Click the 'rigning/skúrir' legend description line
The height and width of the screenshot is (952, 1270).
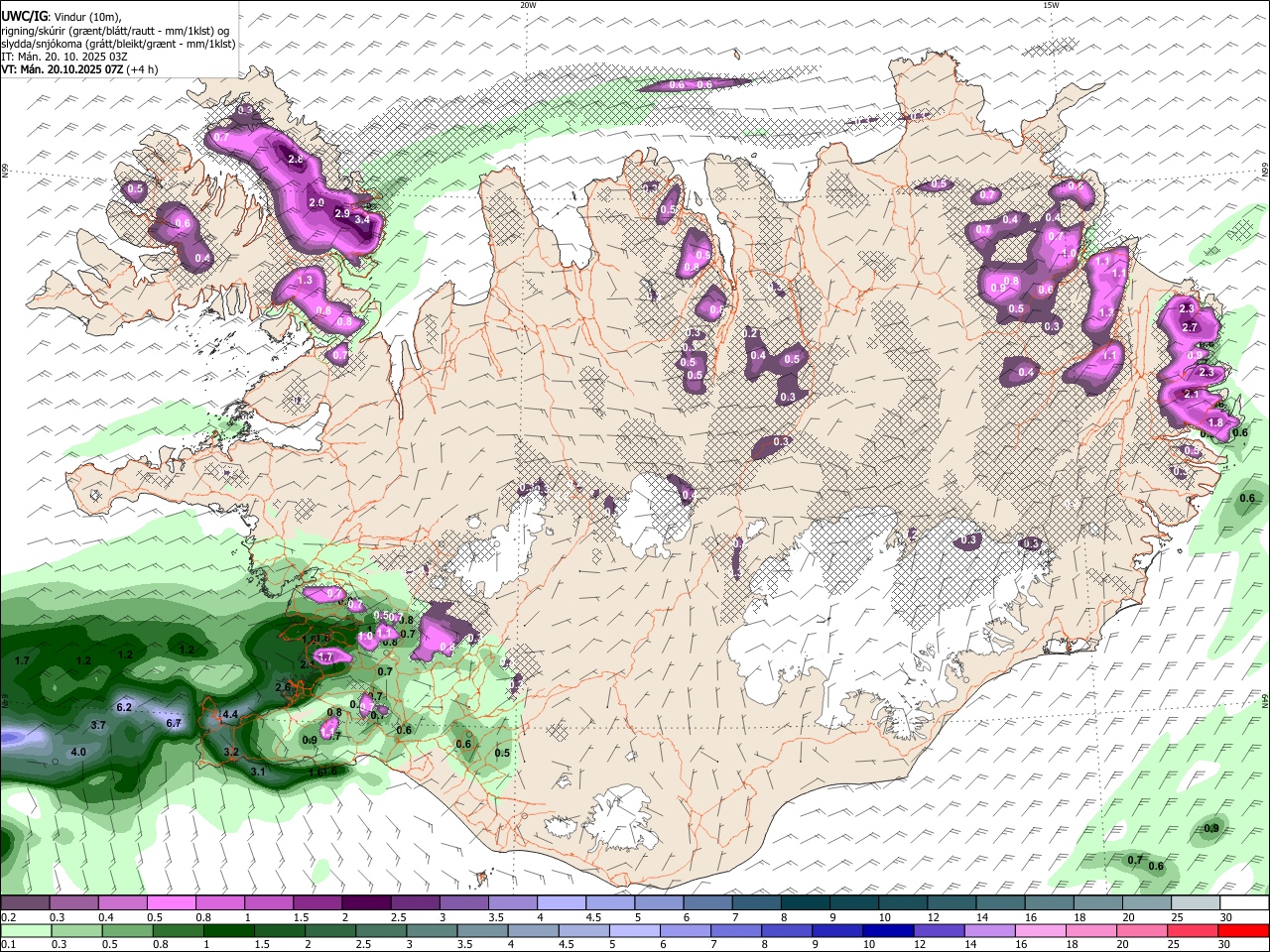point(116,31)
